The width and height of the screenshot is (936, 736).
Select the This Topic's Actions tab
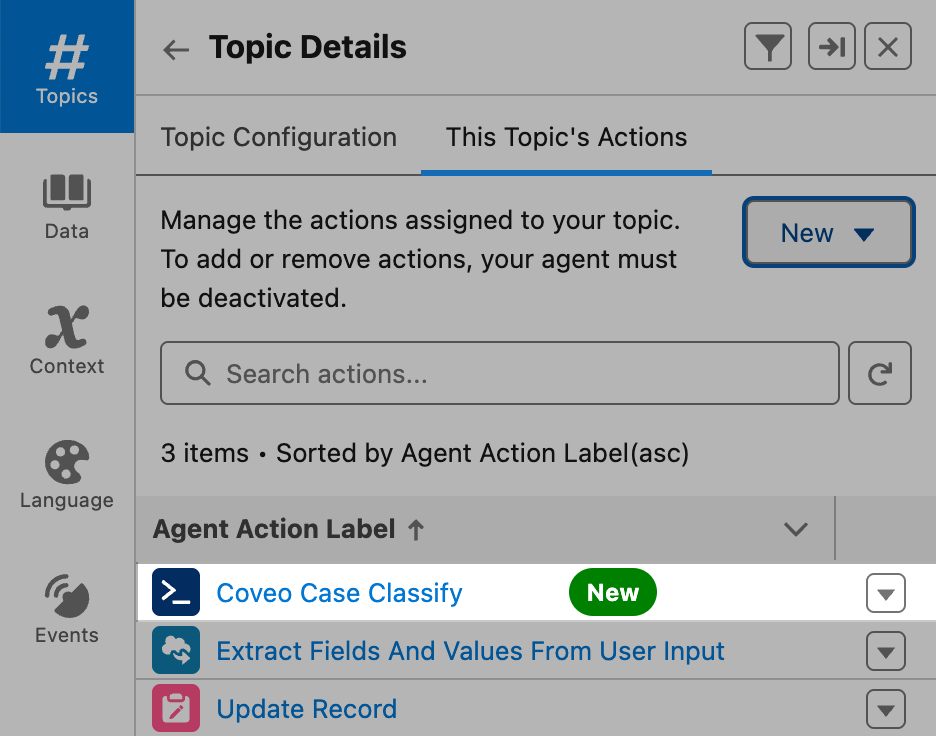click(x=566, y=137)
